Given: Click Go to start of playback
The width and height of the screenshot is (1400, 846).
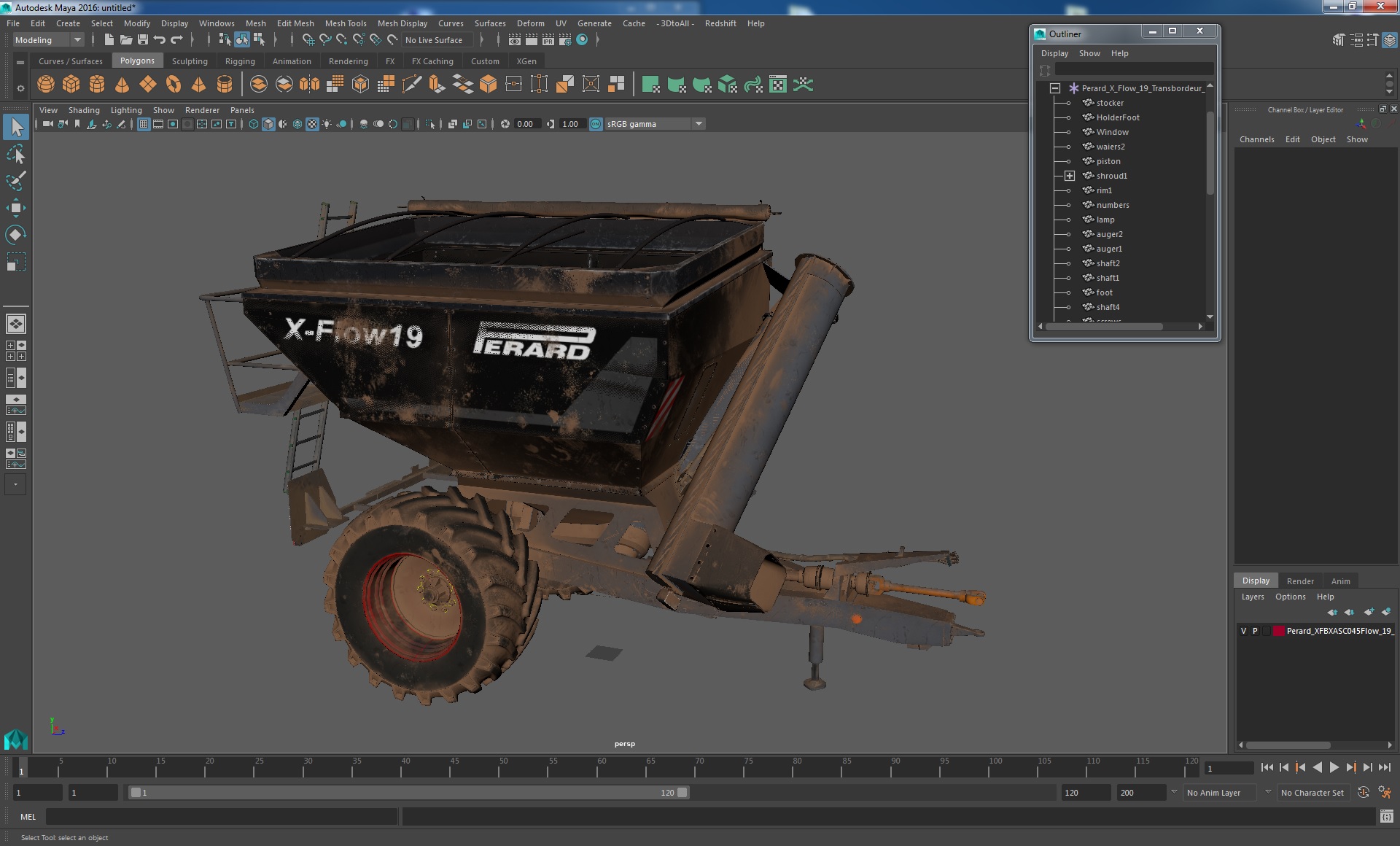Looking at the screenshot, I should (x=1267, y=767).
